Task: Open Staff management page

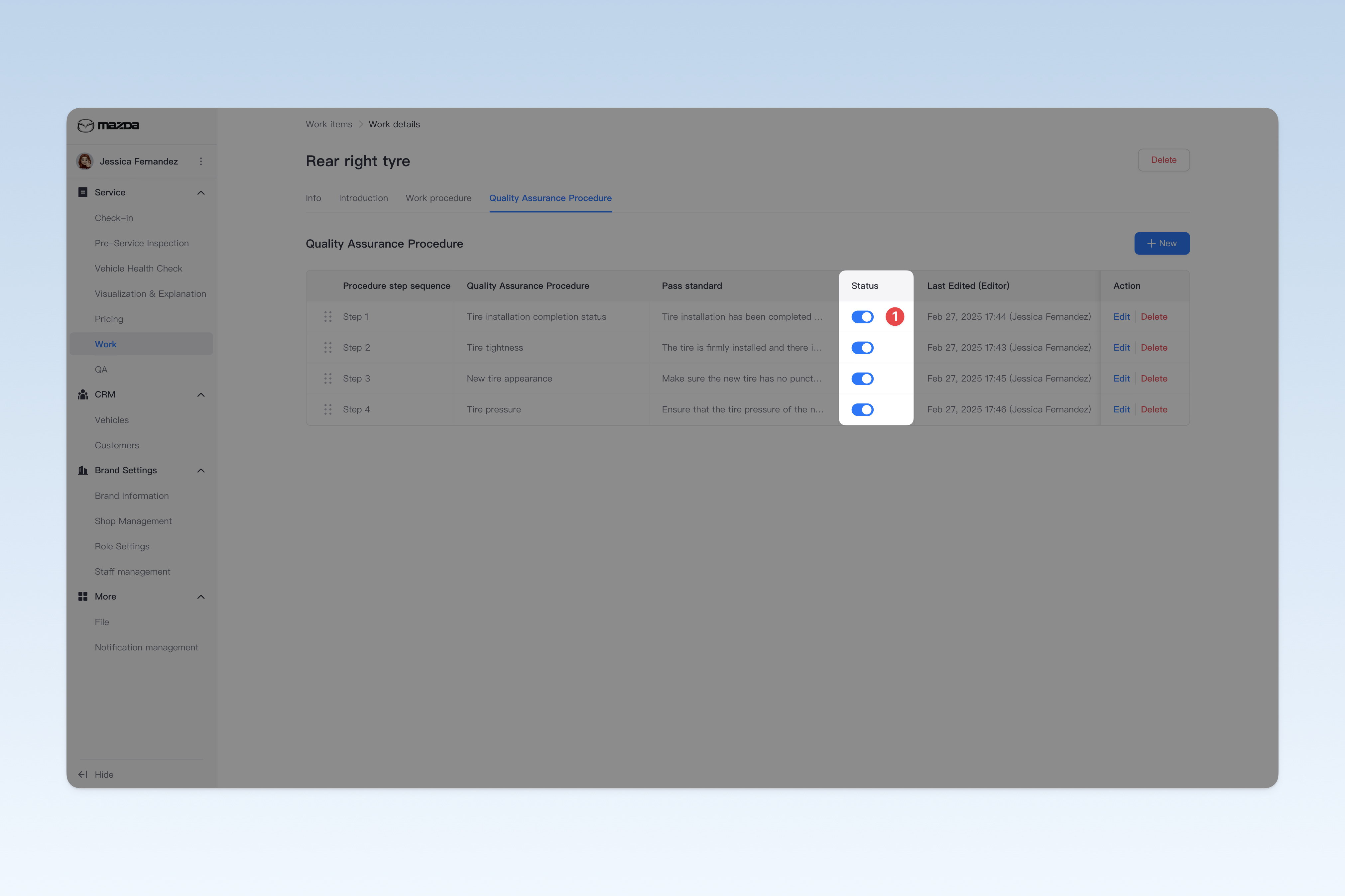Action: pos(133,571)
